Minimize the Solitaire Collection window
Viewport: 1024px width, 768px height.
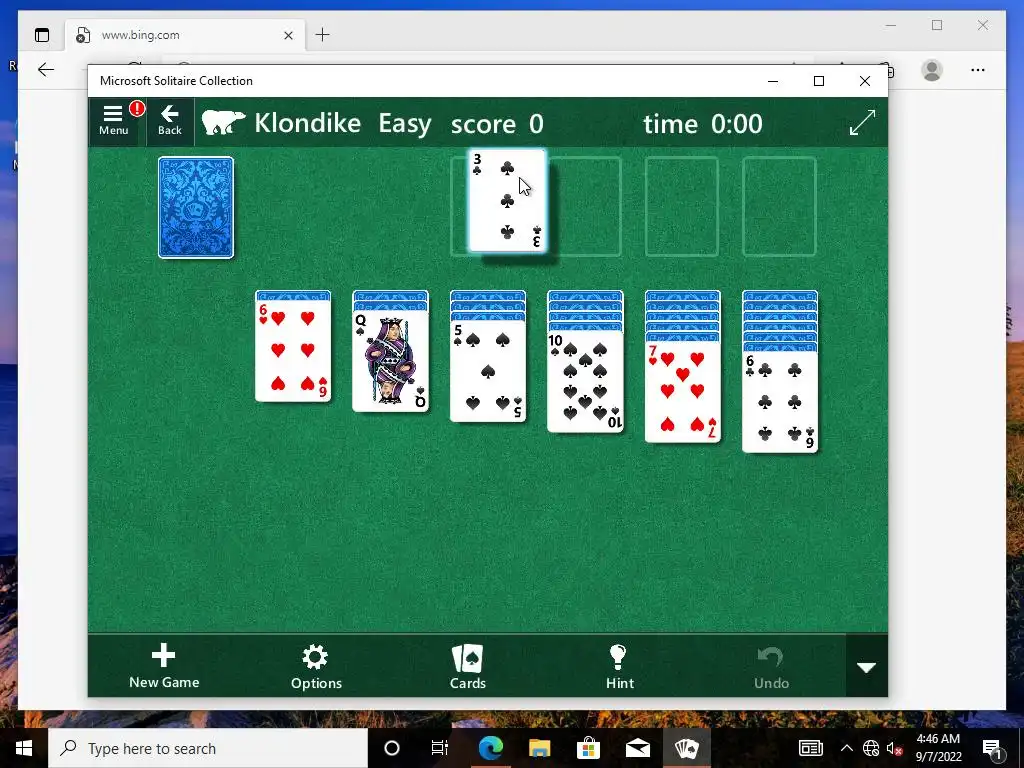click(773, 81)
